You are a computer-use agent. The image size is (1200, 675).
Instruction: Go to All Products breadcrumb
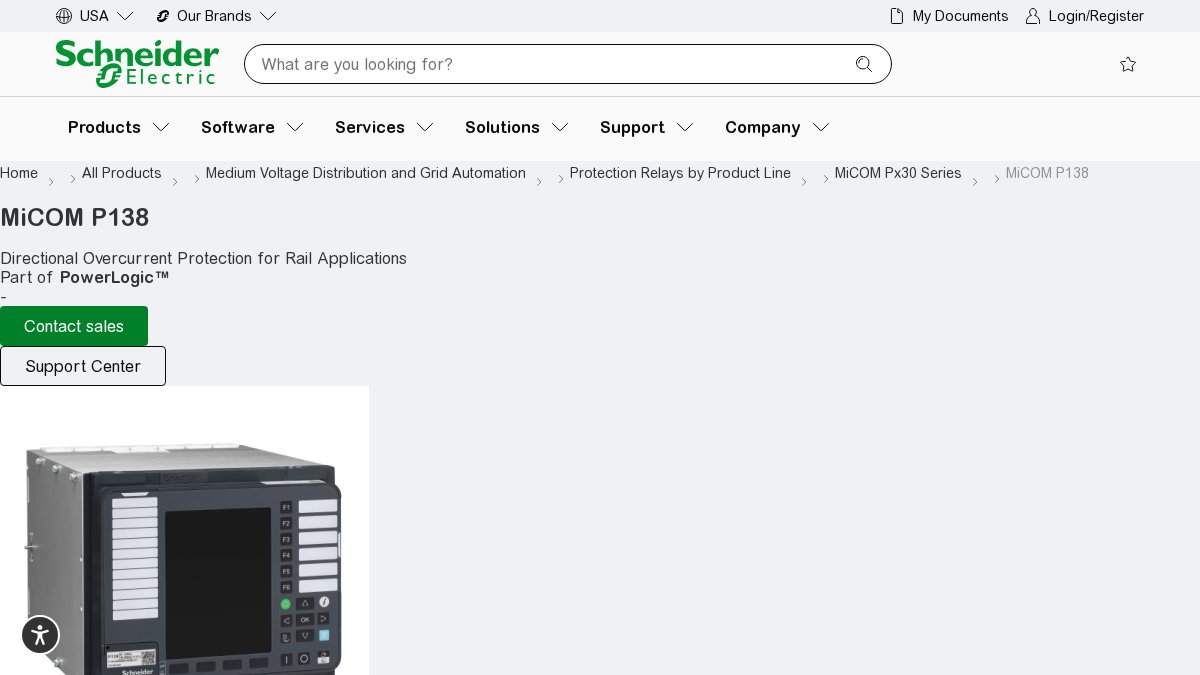click(x=122, y=173)
